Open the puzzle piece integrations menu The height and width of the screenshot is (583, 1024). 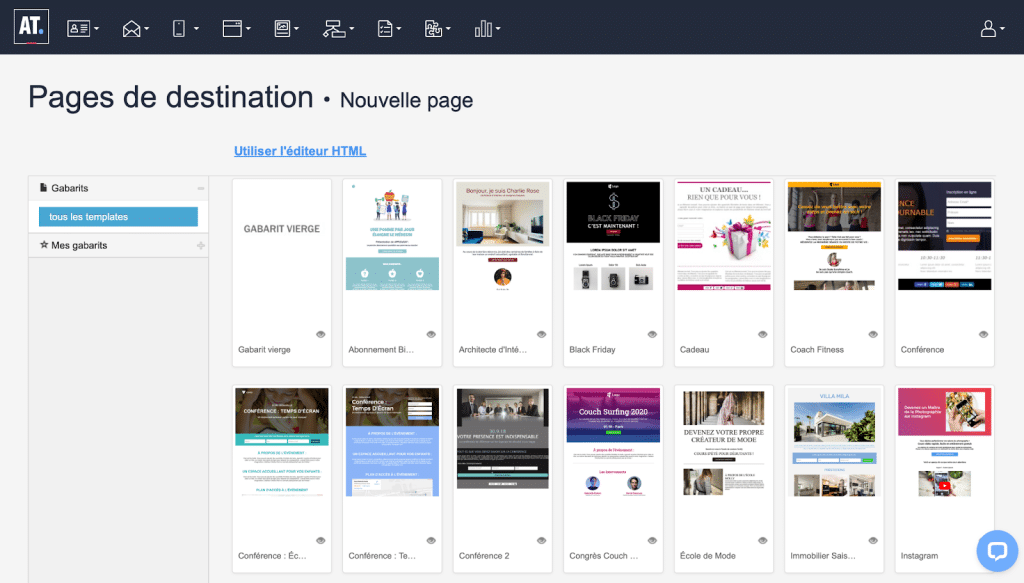437,29
